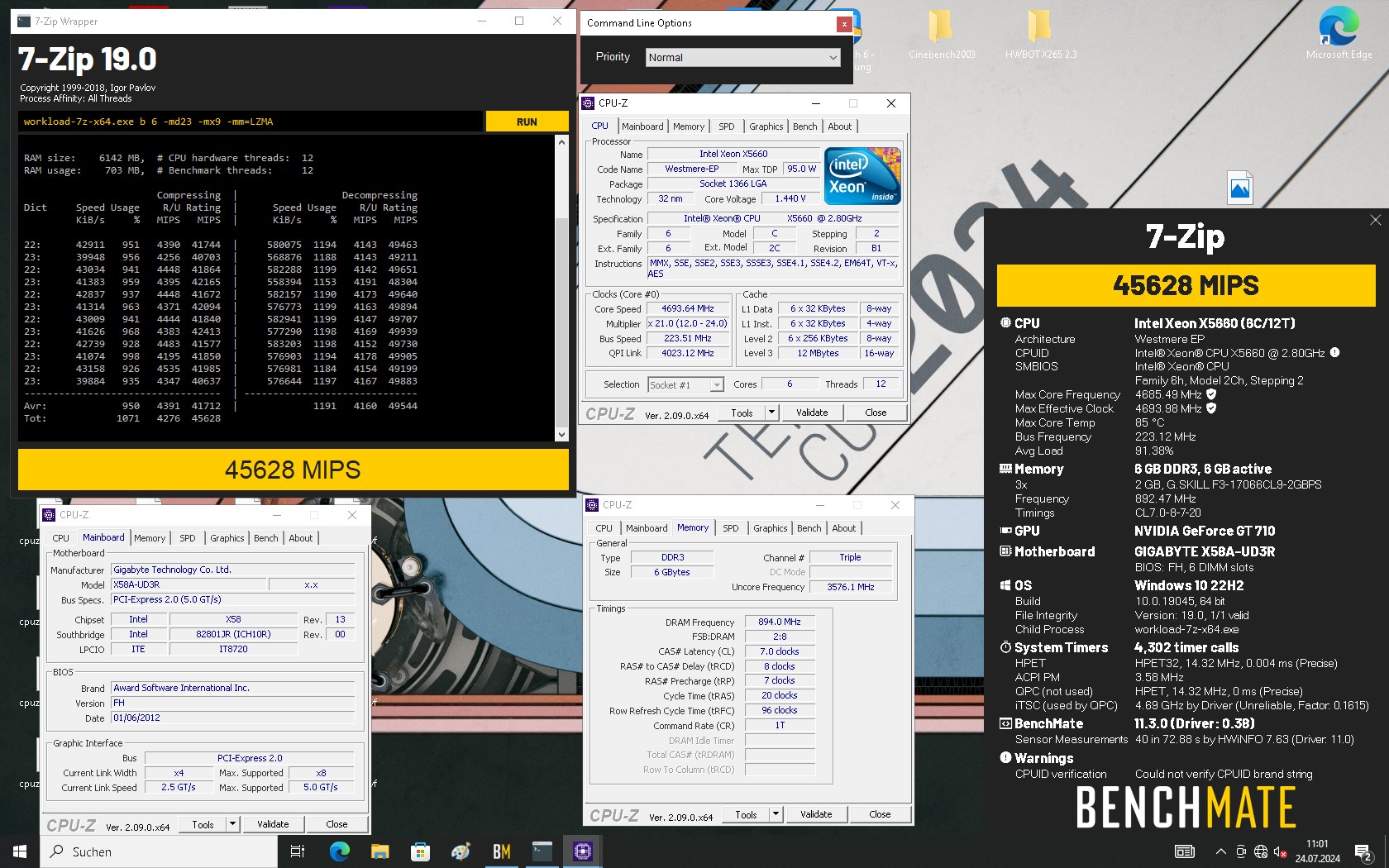Click the GPU card icon in BenchMate panel

click(1005, 531)
